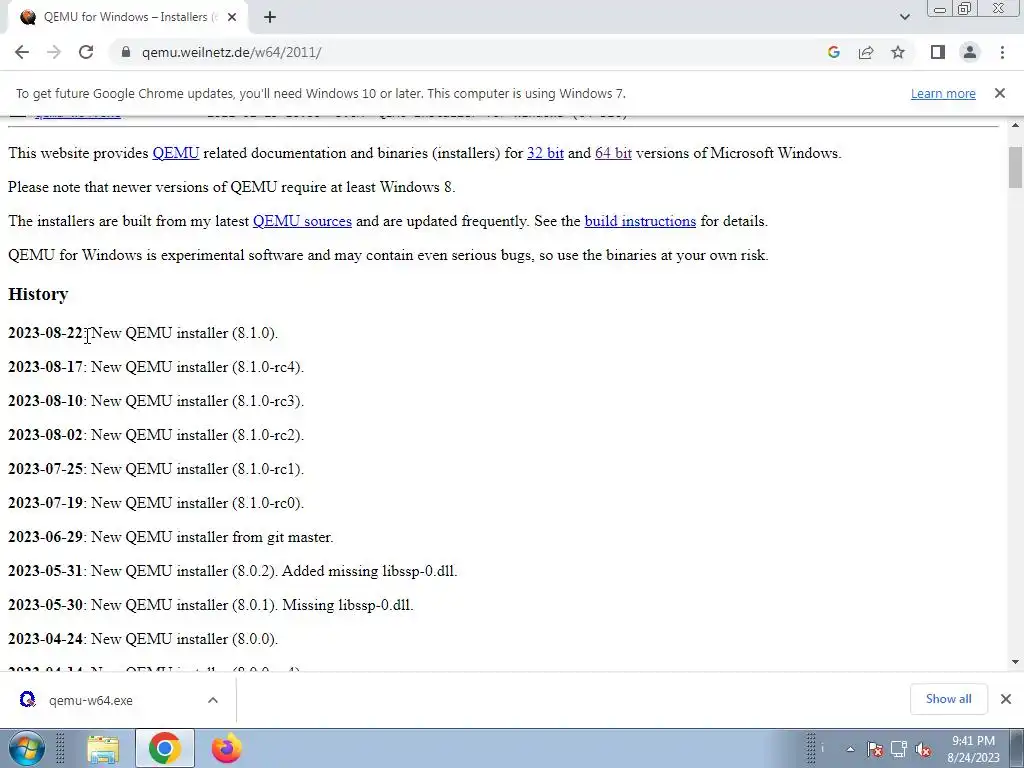Open the Windows Start menu

pyautogui.click(x=26, y=748)
